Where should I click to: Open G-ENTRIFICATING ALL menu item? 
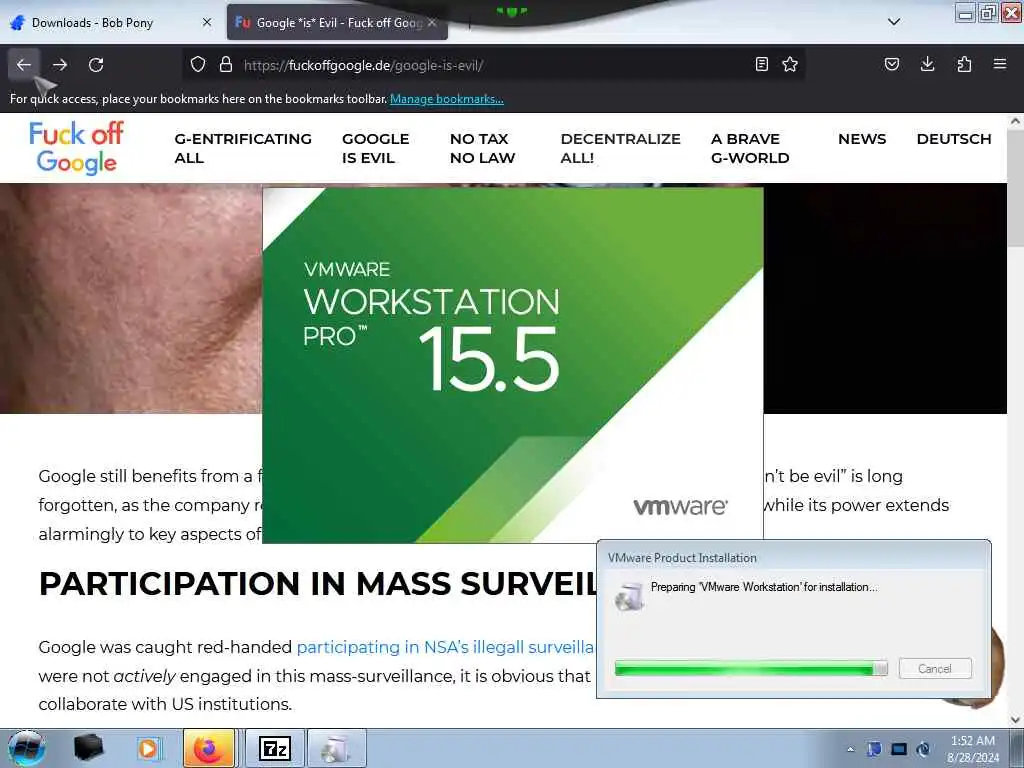pyautogui.click(x=243, y=148)
